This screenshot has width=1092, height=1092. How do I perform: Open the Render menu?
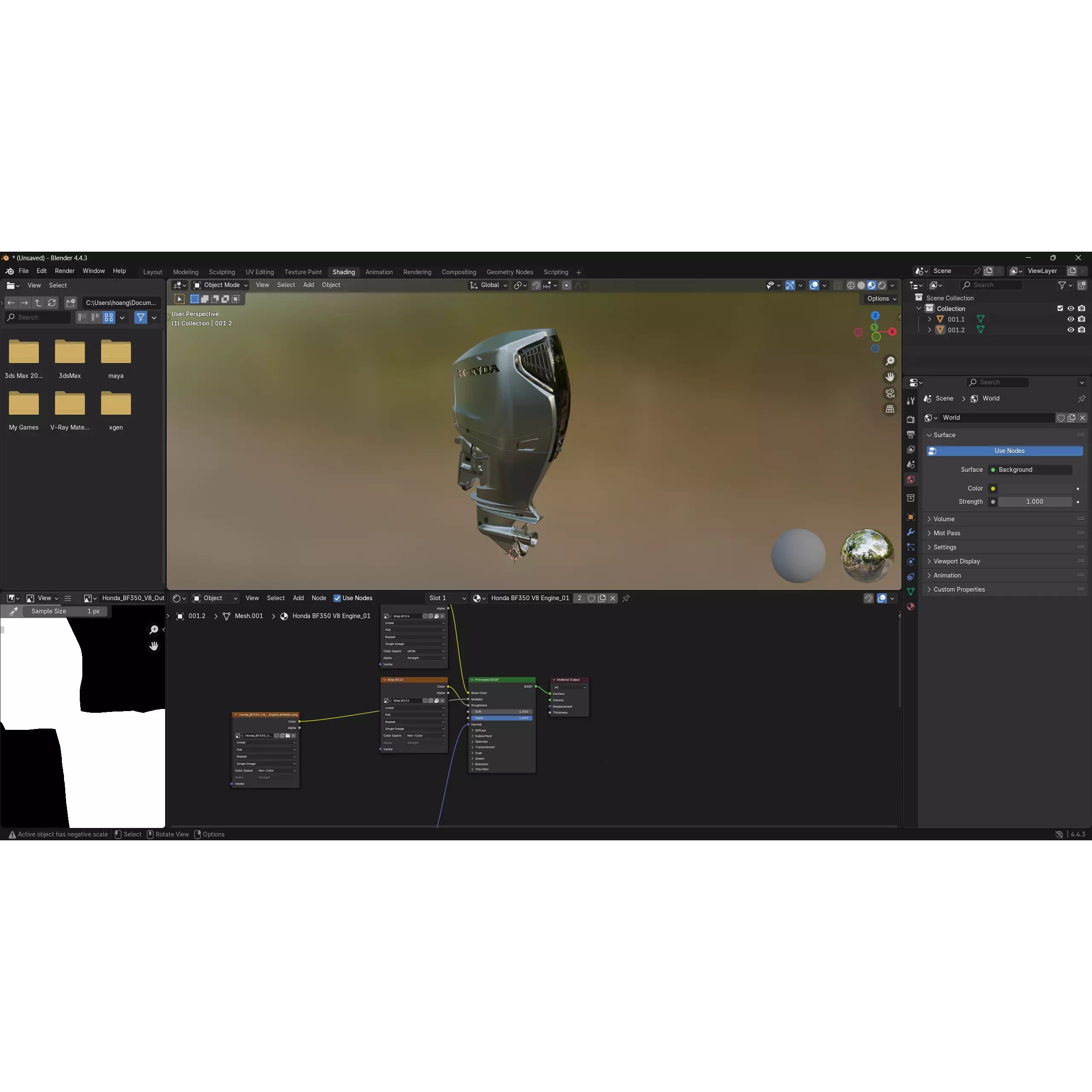click(x=64, y=271)
